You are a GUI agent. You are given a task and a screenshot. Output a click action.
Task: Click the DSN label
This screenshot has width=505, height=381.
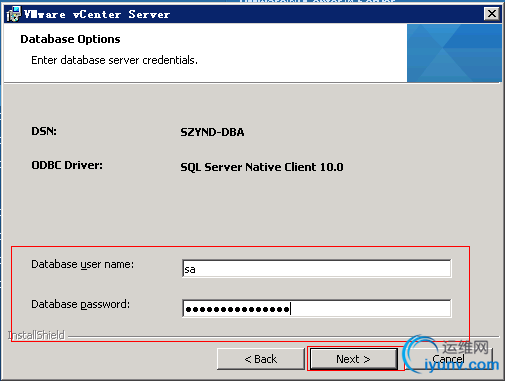pyautogui.click(x=44, y=131)
